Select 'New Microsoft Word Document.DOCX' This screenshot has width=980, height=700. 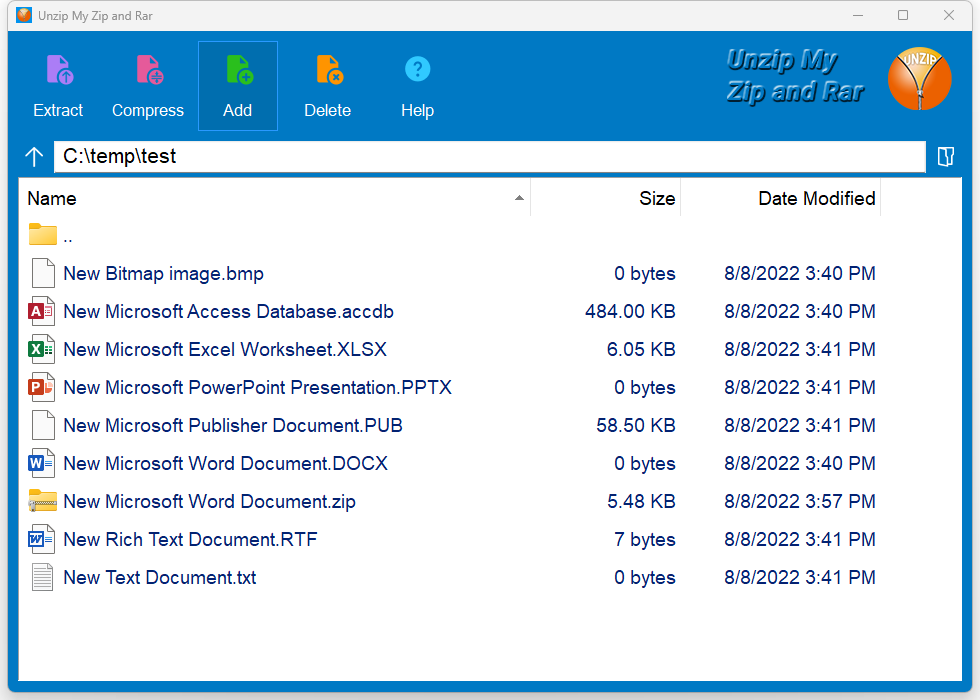coord(226,464)
